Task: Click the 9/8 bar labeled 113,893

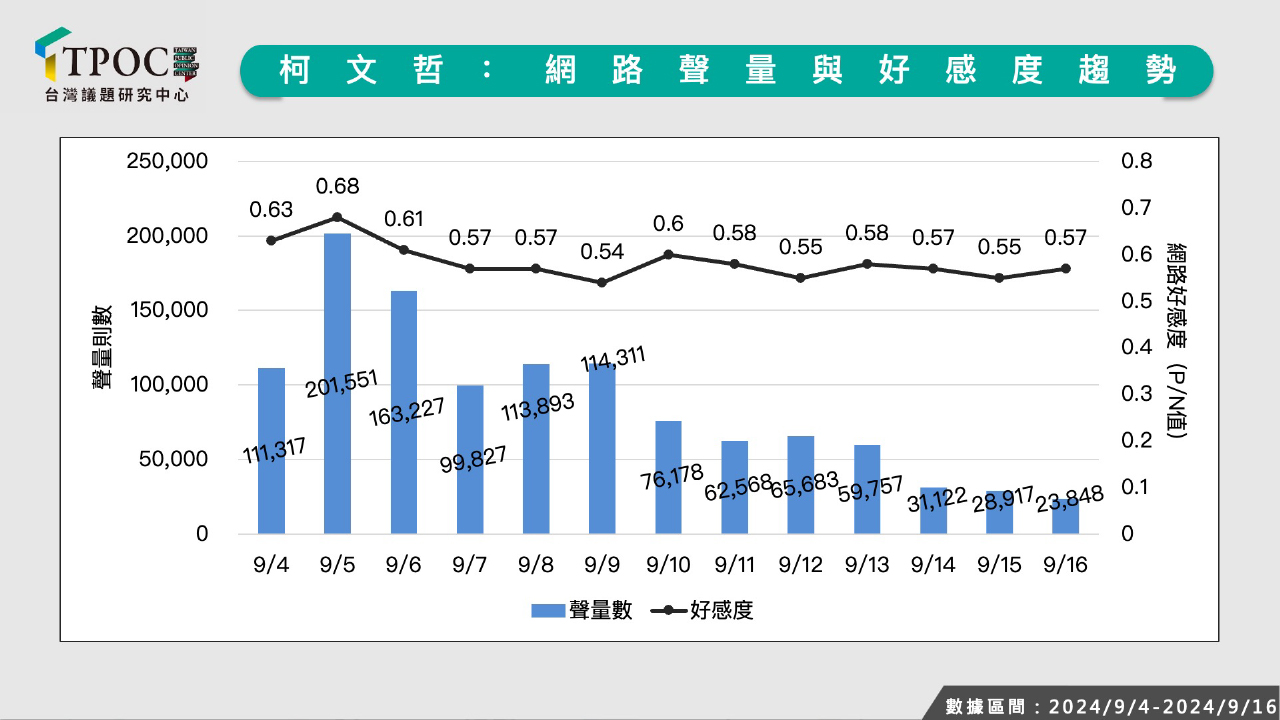Action: tap(536, 448)
